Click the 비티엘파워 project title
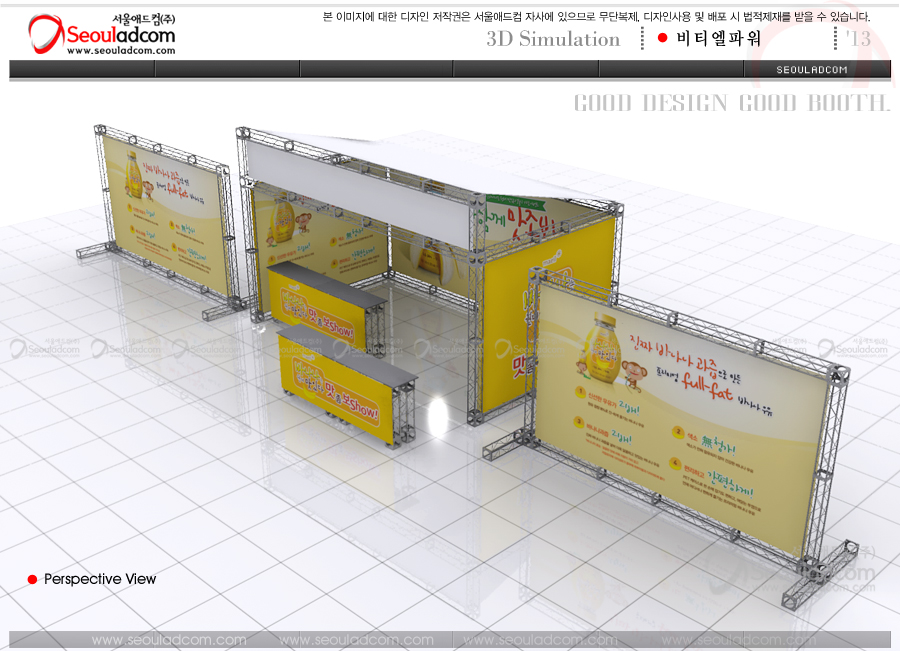The width and height of the screenshot is (900, 651). pyautogui.click(x=718, y=39)
